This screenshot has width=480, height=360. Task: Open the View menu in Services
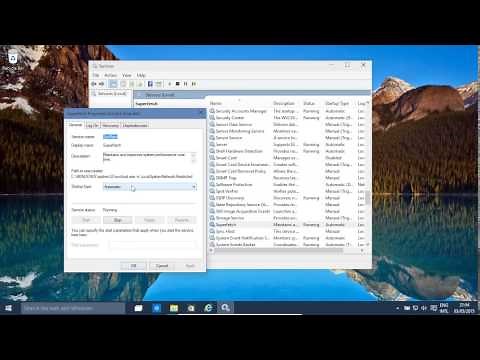(127, 75)
